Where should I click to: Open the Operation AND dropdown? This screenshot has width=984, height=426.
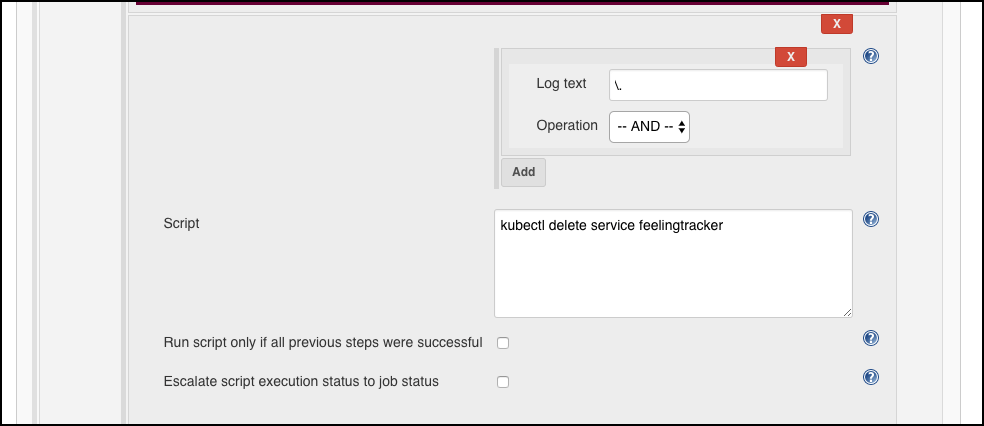coord(650,127)
